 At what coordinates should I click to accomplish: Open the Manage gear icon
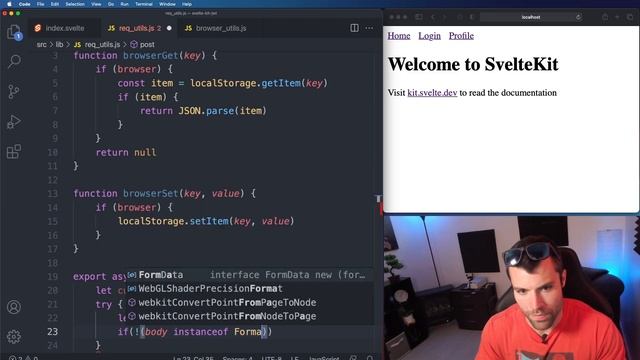tap(14, 337)
